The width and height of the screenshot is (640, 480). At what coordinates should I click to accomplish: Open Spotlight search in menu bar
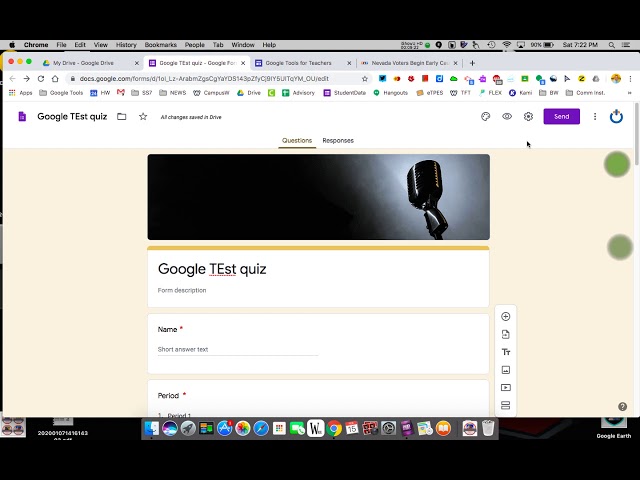611,45
